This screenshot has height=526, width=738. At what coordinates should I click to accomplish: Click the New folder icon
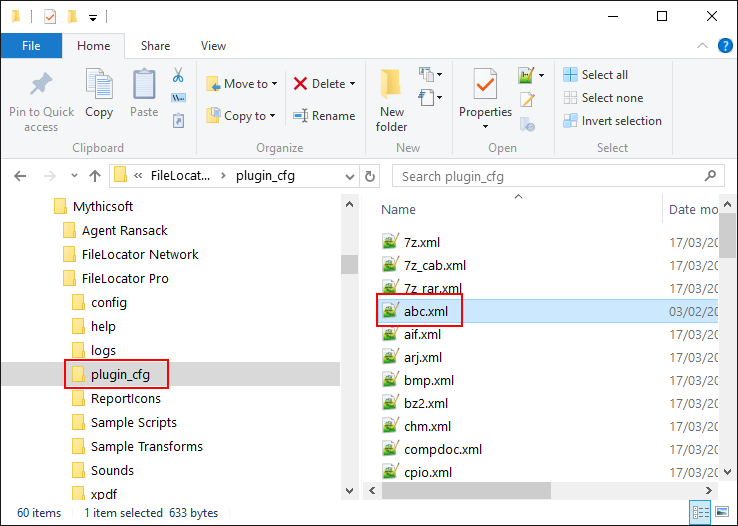pos(391,84)
